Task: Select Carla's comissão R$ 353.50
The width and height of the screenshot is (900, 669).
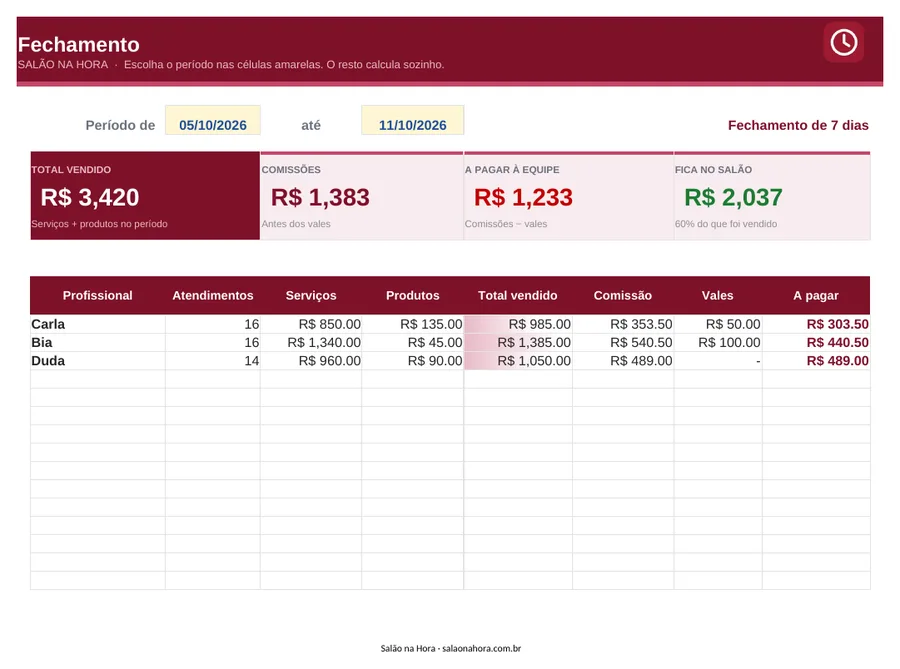Action: [623, 324]
